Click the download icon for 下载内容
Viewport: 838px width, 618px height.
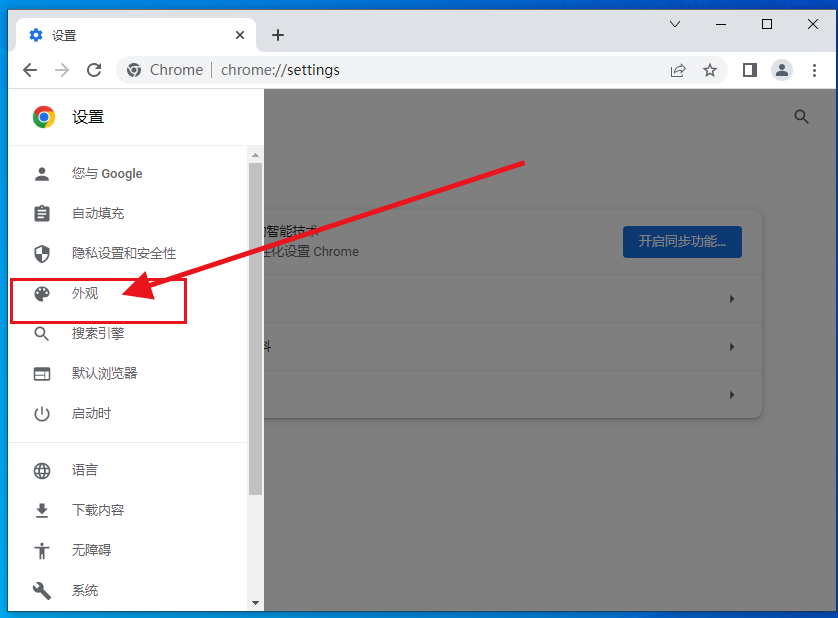tap(42, 511)
